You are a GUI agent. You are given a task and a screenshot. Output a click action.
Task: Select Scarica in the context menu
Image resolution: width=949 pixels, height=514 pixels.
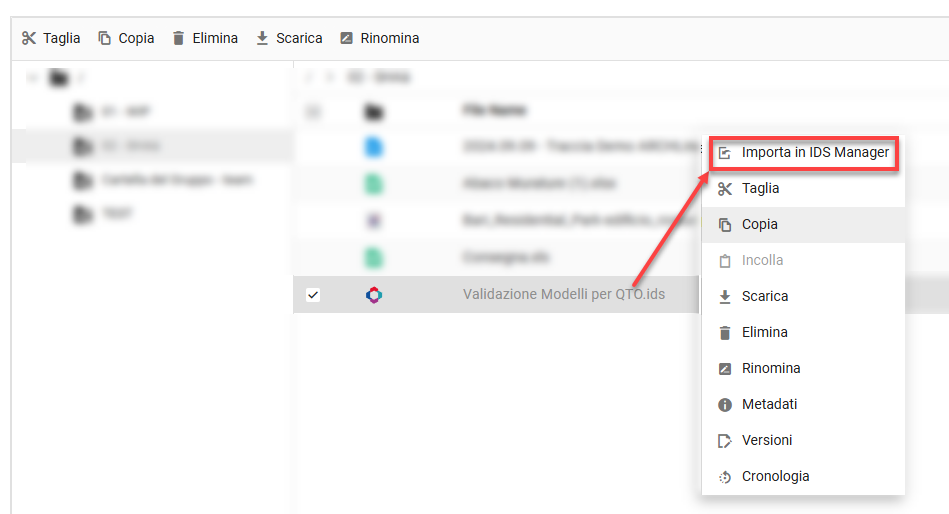[x=765, y=297]
